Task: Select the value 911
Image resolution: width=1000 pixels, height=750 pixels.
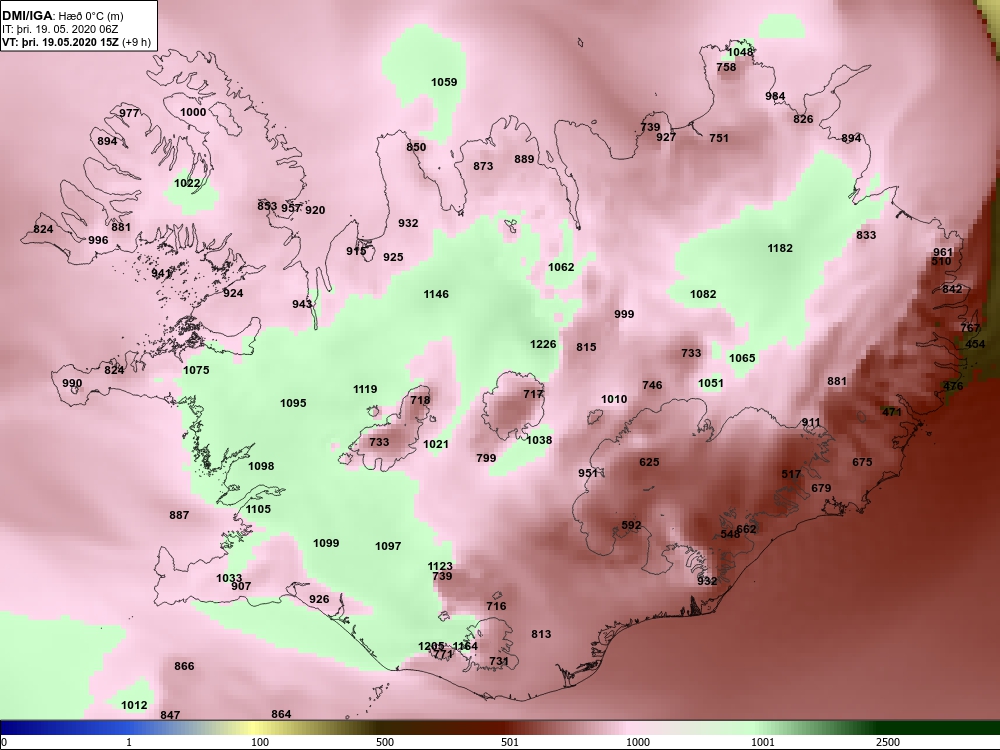Action: coord(811,422)
